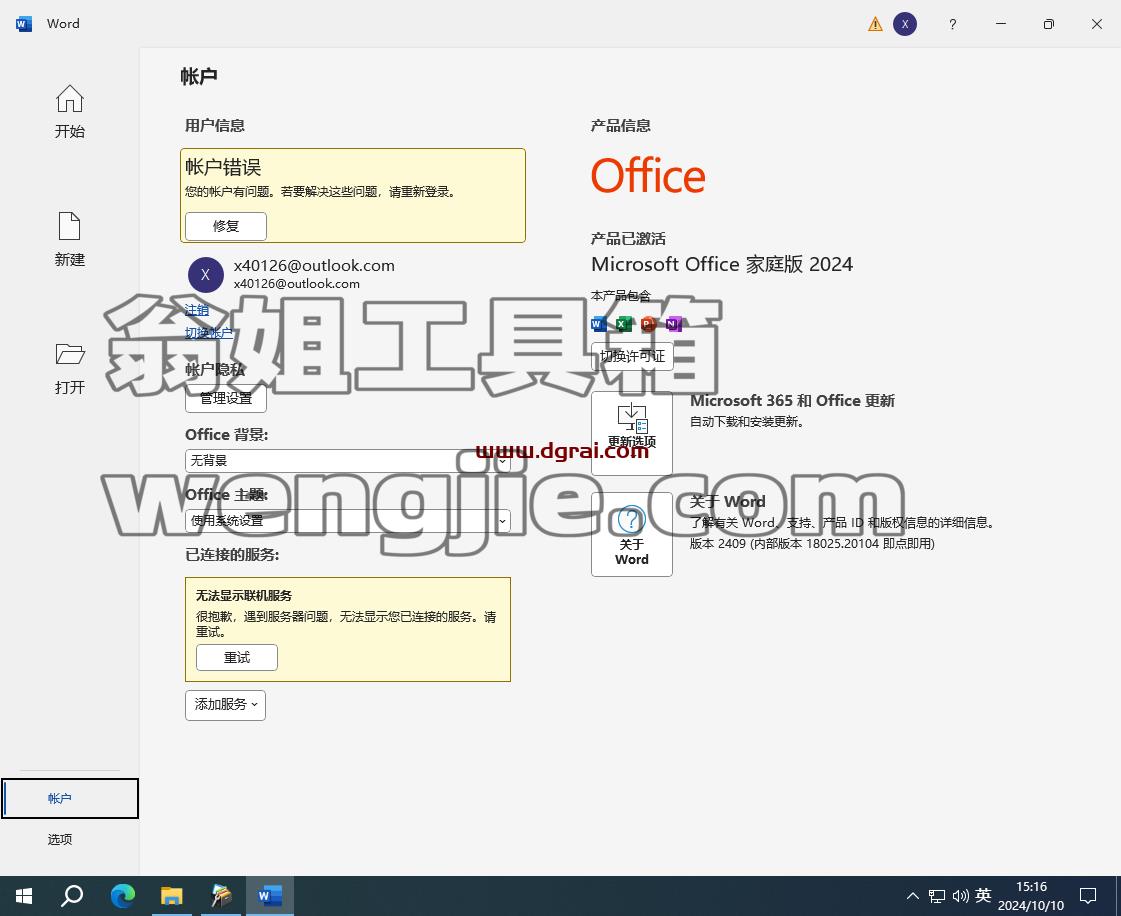
Task: Click the Excel product icon
Action: click(624, 325)
